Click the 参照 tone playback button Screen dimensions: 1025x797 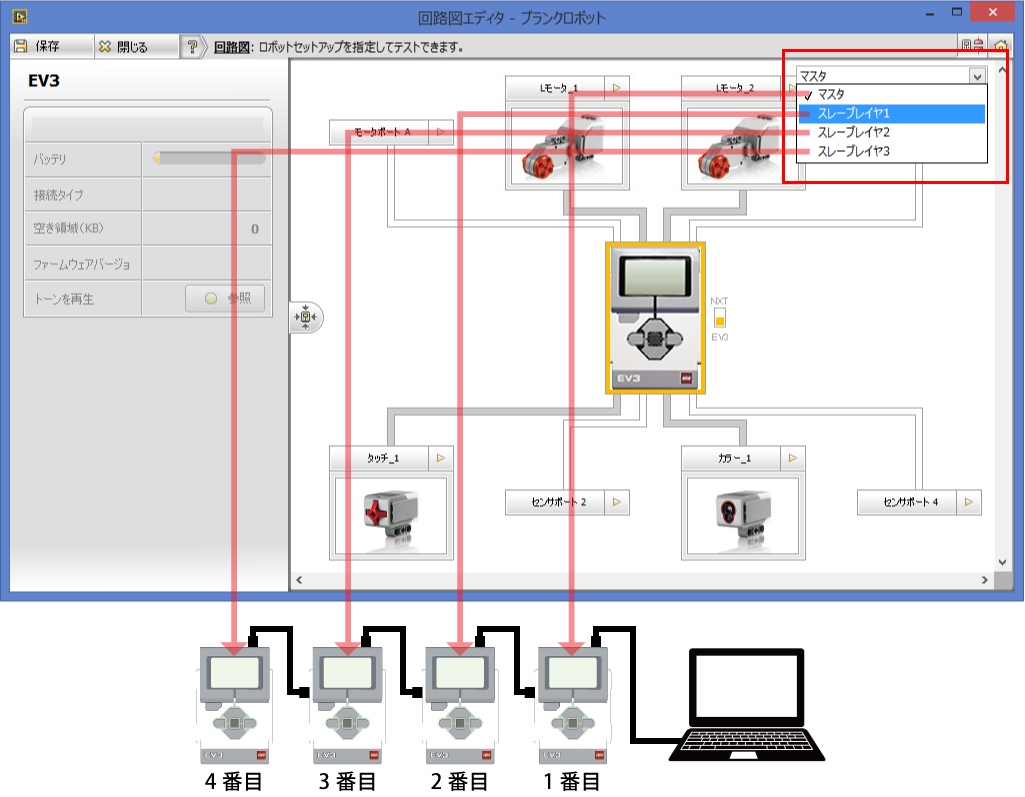pyautogui.click(x=225, y=299)
